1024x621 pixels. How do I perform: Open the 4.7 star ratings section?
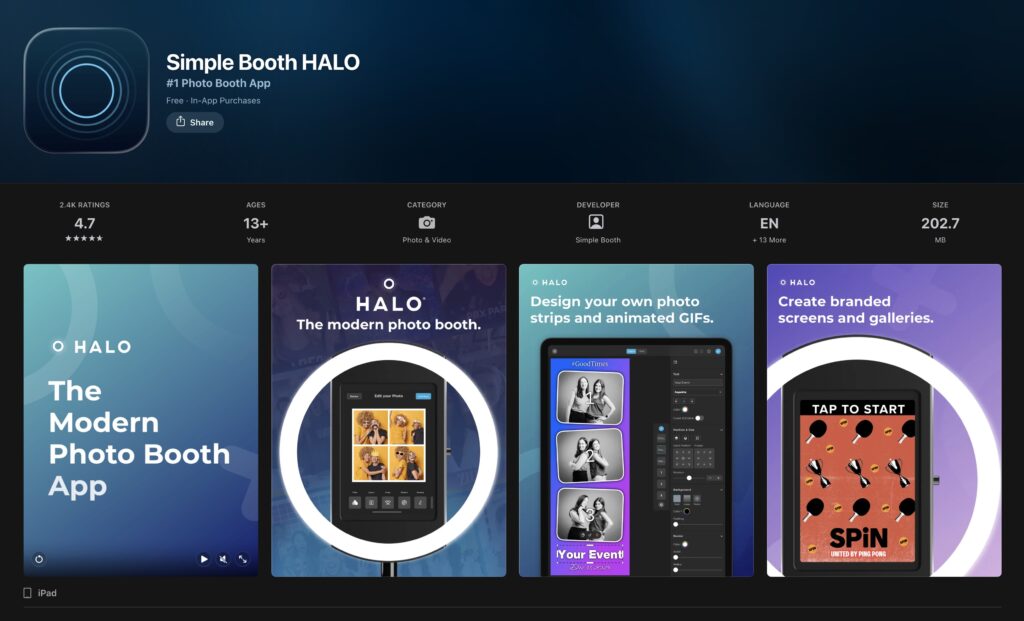point(85,223)
